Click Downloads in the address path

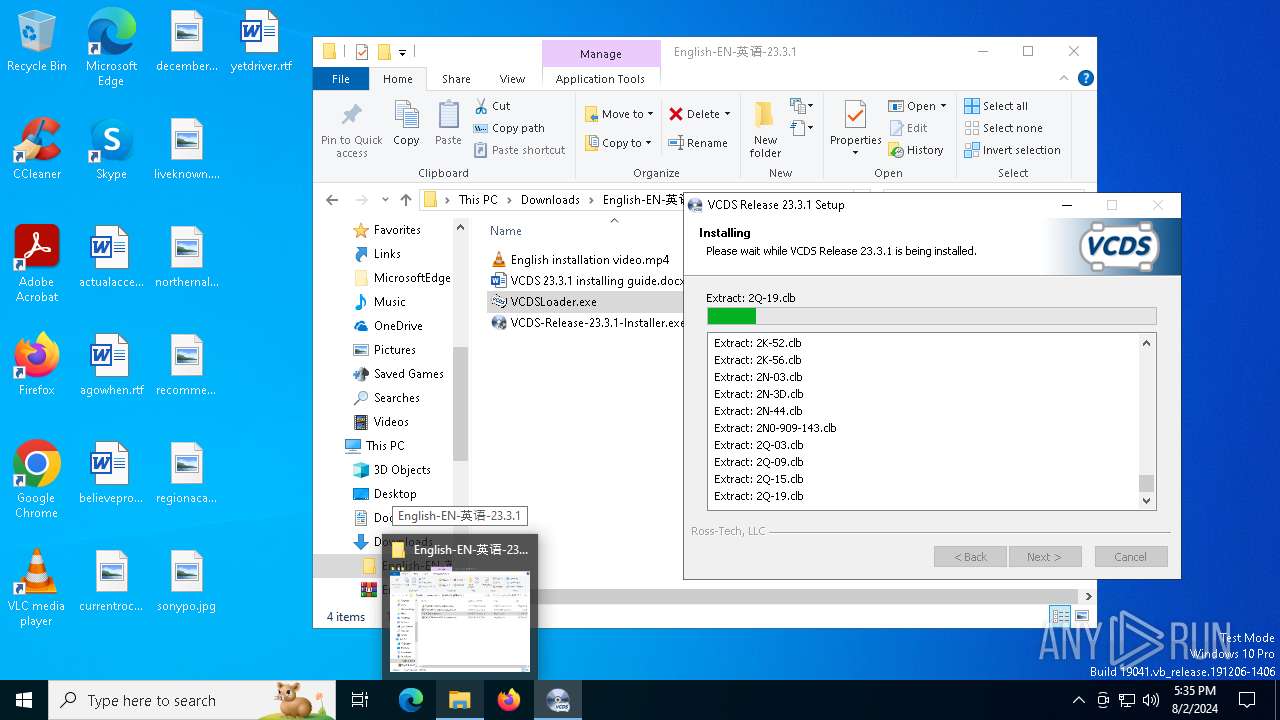coord(550,200)
